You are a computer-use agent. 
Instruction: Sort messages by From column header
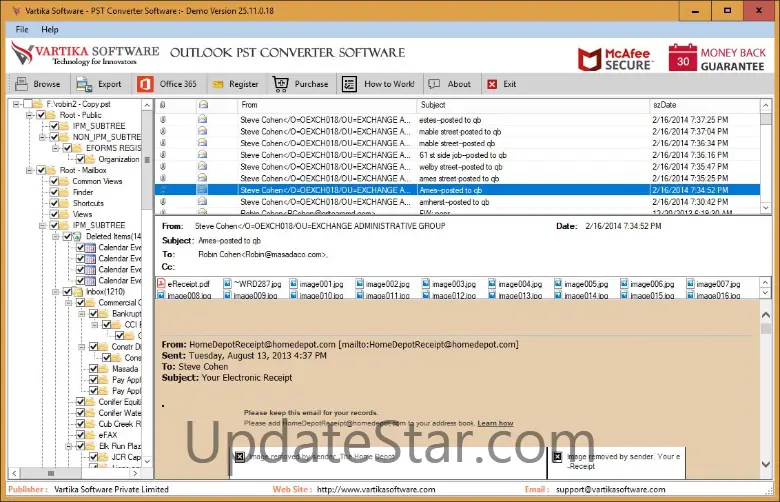tap(327, 105)
